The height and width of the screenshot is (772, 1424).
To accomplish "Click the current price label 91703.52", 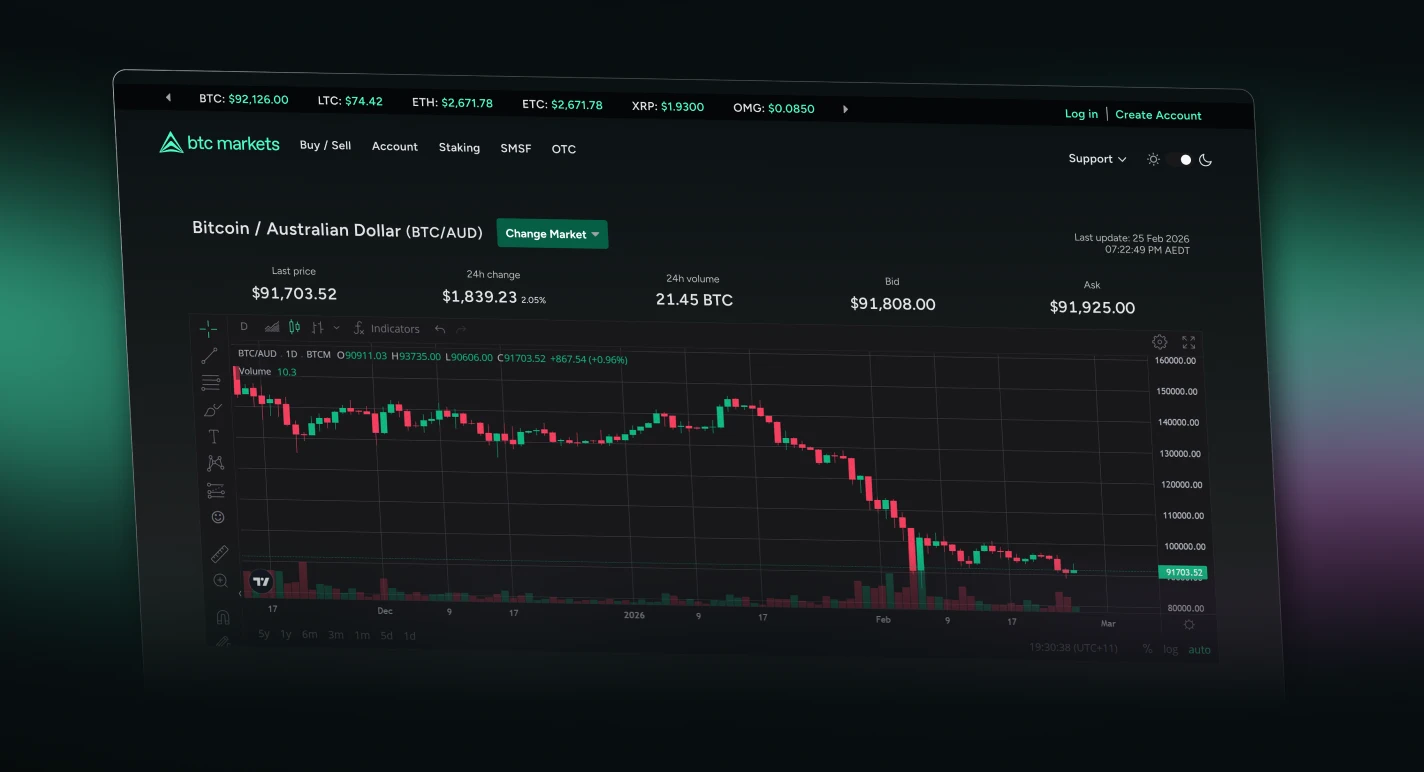I will point(1182,573).
